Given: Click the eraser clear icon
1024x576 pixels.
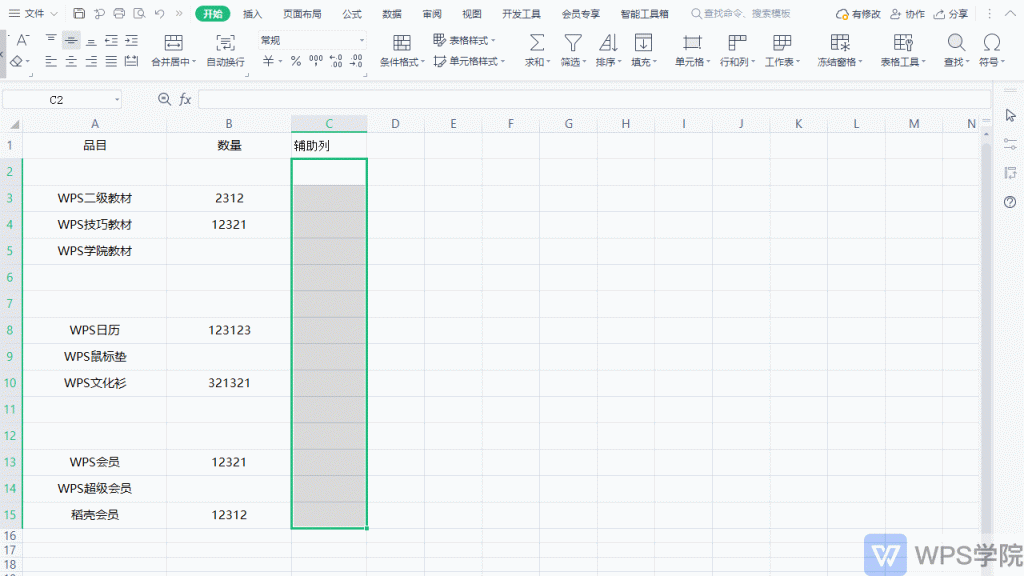Looking at the screenshot, I should (17, 61).
